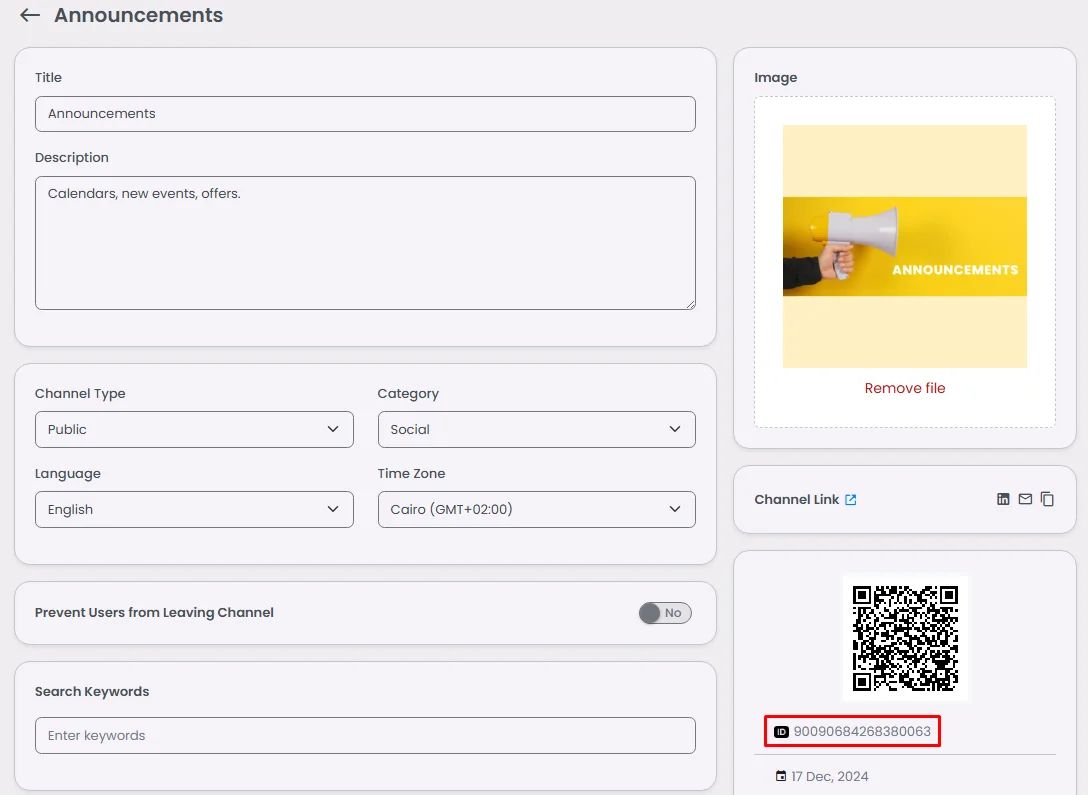1088x795 pixels.
Task: Share channel link via email icon
Action: click(1025, 499)
